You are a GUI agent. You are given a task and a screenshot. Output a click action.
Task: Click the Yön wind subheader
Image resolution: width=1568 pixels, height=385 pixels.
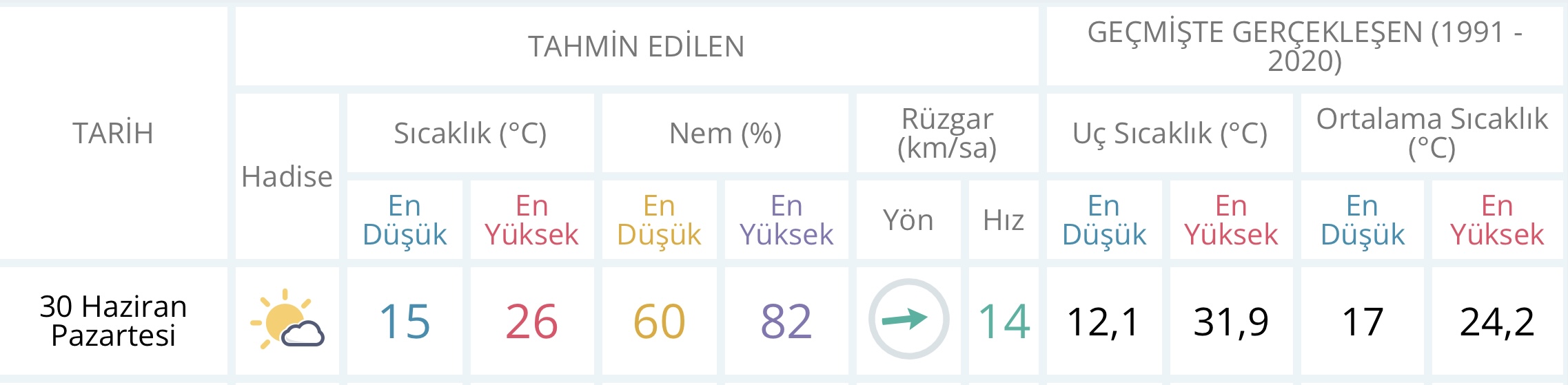pos(908,220)
